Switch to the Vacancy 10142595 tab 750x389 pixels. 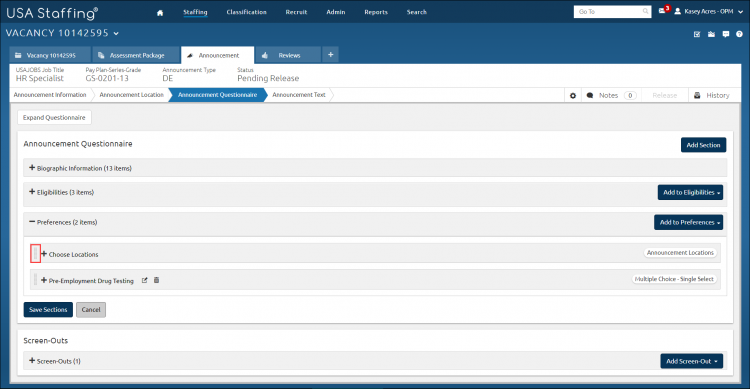pyautogui.click(x=50, y=55)
